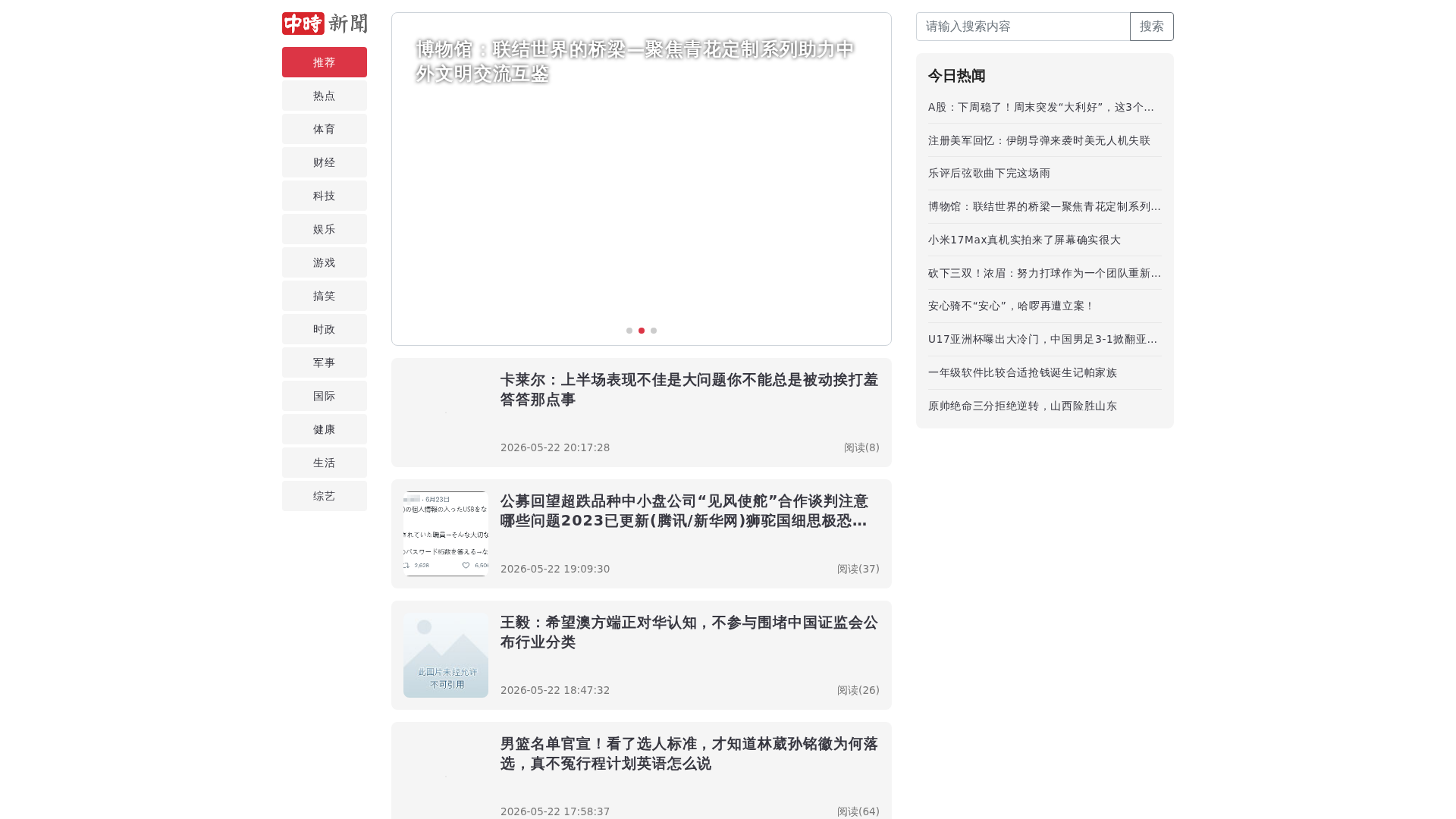This screenshot has height=819, width=1456.
Task: Click the 阅读(26) count
Action: pyautogui.click(x=858, y=690)
